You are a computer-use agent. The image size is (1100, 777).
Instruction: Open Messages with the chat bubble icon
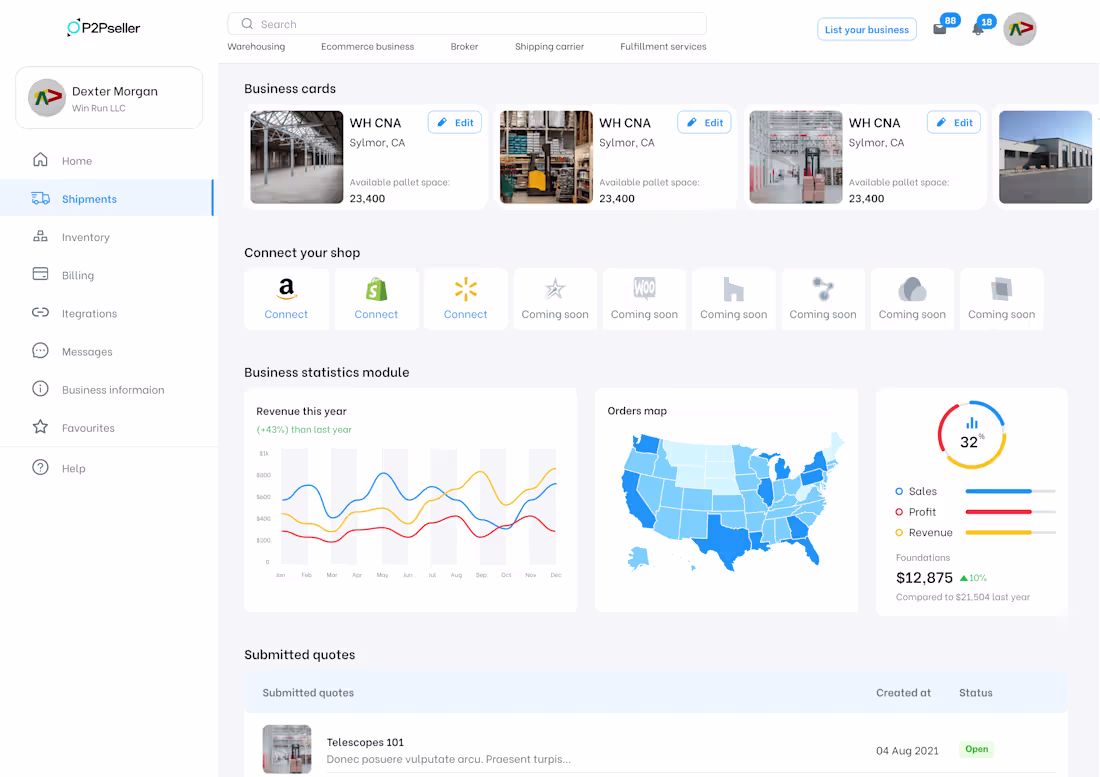[x=40, y=351]
